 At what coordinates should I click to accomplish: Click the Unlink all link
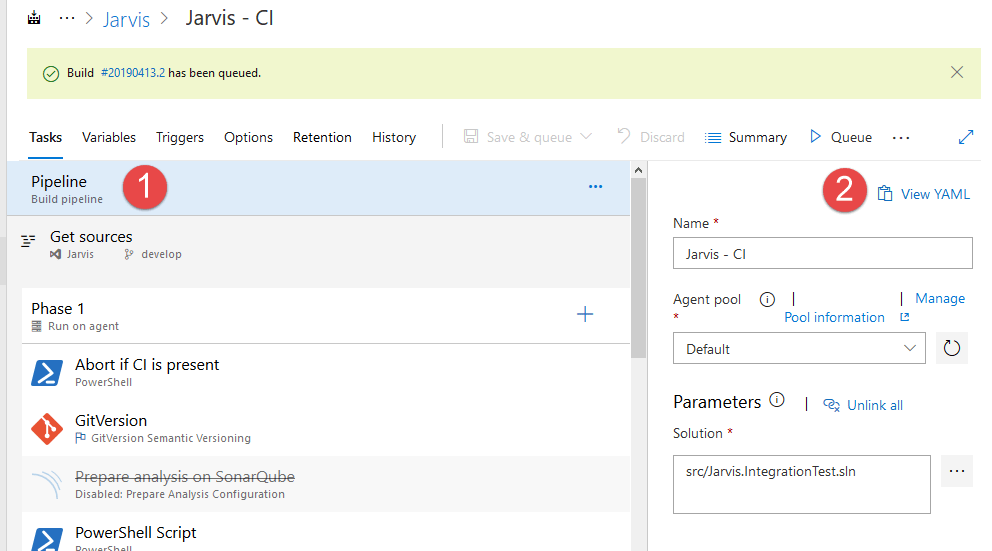coord(875,406)
